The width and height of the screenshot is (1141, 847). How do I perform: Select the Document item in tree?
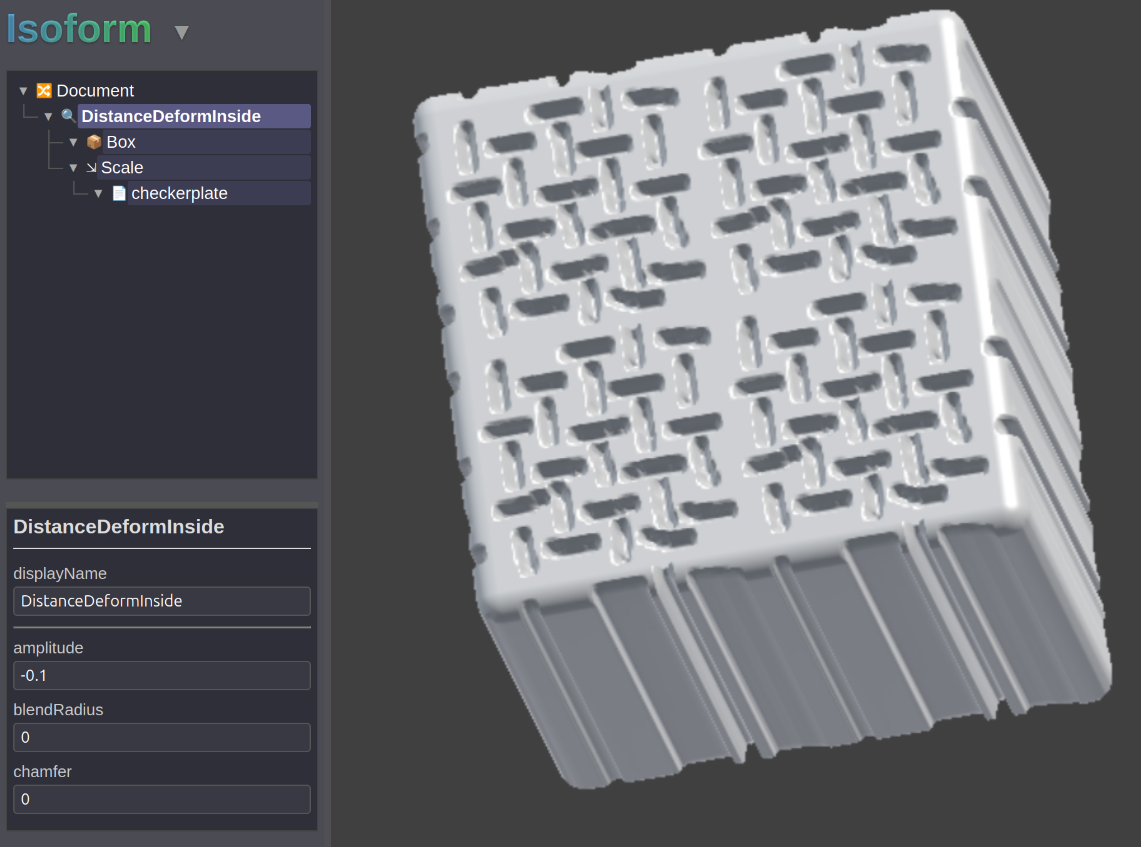coord(95,91)
